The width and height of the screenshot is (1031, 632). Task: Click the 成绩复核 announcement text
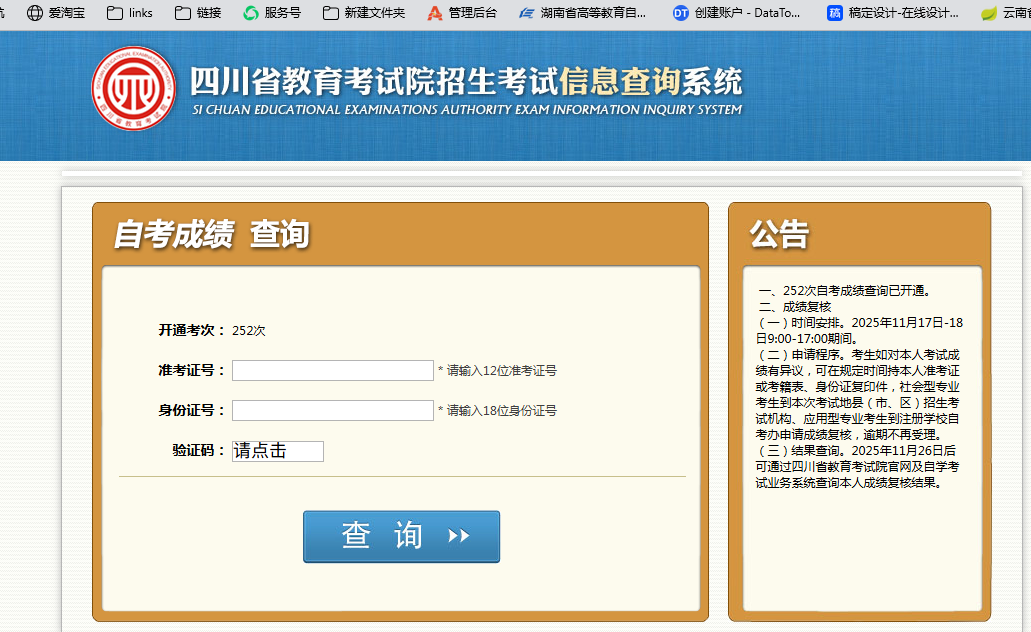807,307
